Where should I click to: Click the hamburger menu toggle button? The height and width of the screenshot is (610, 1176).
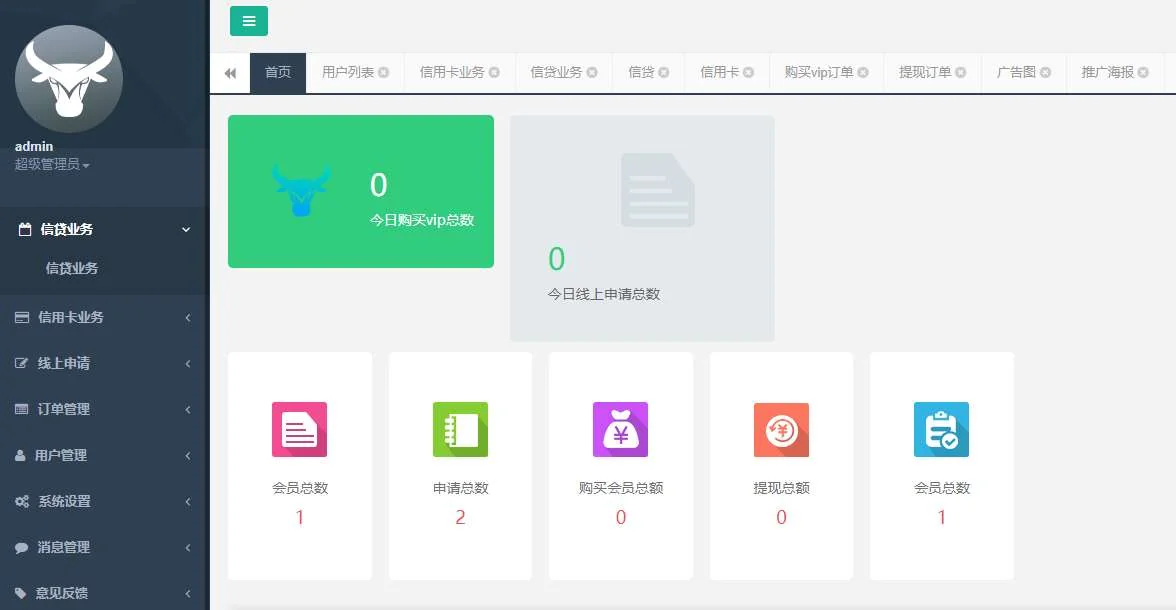click(x=248, y=21)
